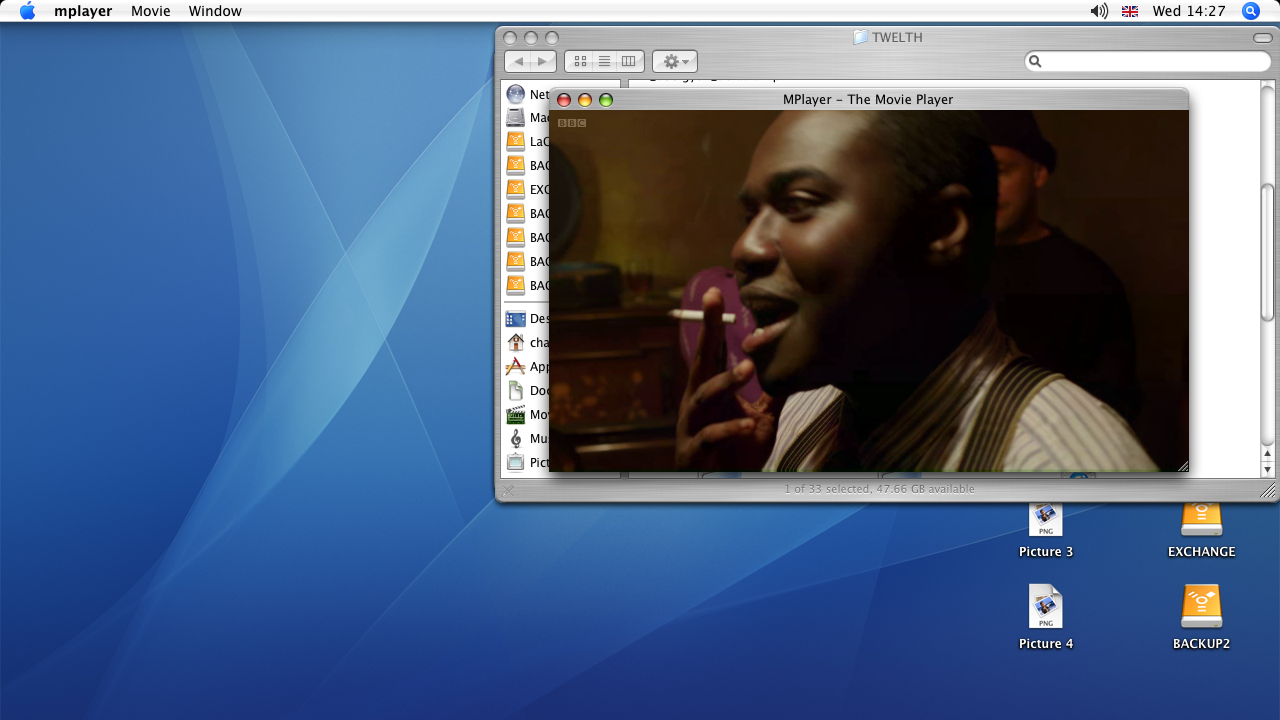Switch Finder to icon view
Viewport: 1280px width, 720px height.
click(x=580, y=61)
